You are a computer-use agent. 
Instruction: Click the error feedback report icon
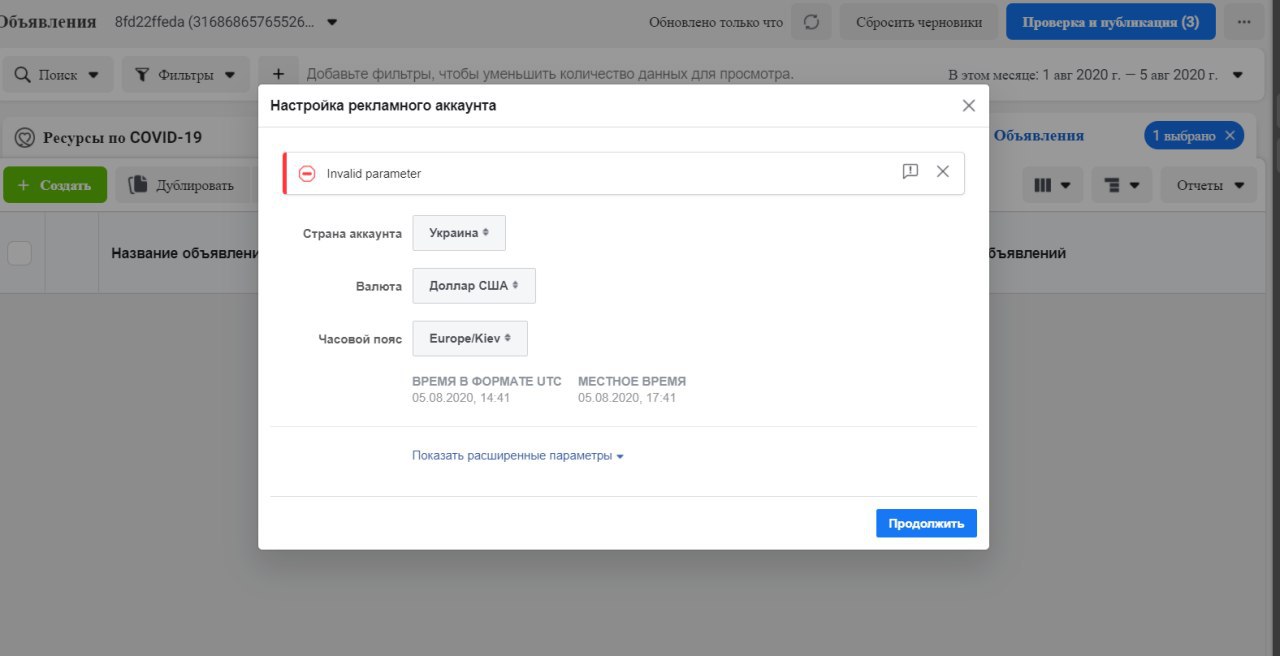pos(910,172)
